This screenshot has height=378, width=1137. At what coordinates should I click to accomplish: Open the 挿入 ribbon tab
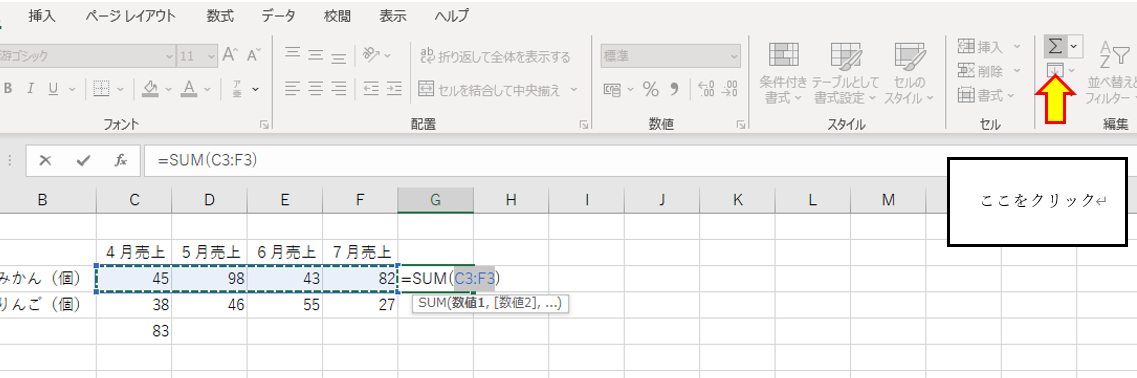(42, 15)
